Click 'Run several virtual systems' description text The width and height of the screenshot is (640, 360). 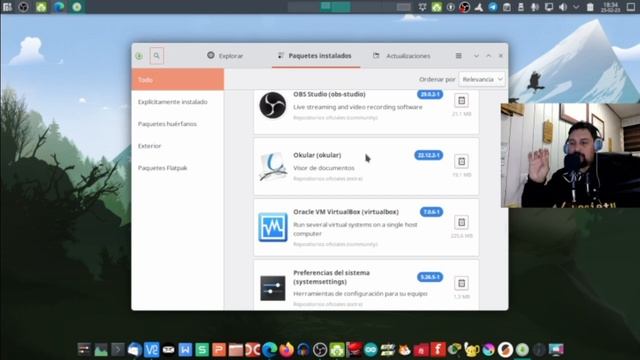(x=355, y=229)
